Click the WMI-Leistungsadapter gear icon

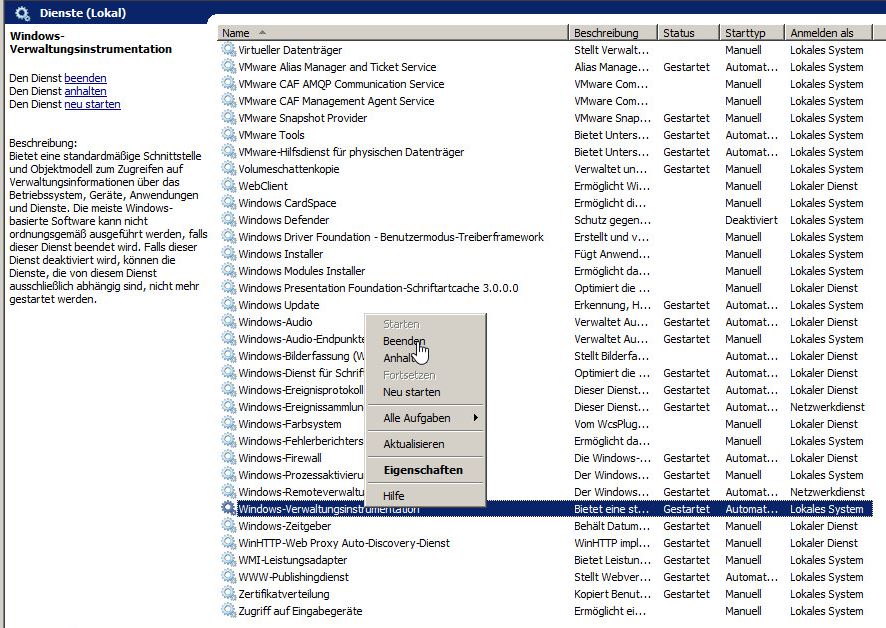click(228, 560)
